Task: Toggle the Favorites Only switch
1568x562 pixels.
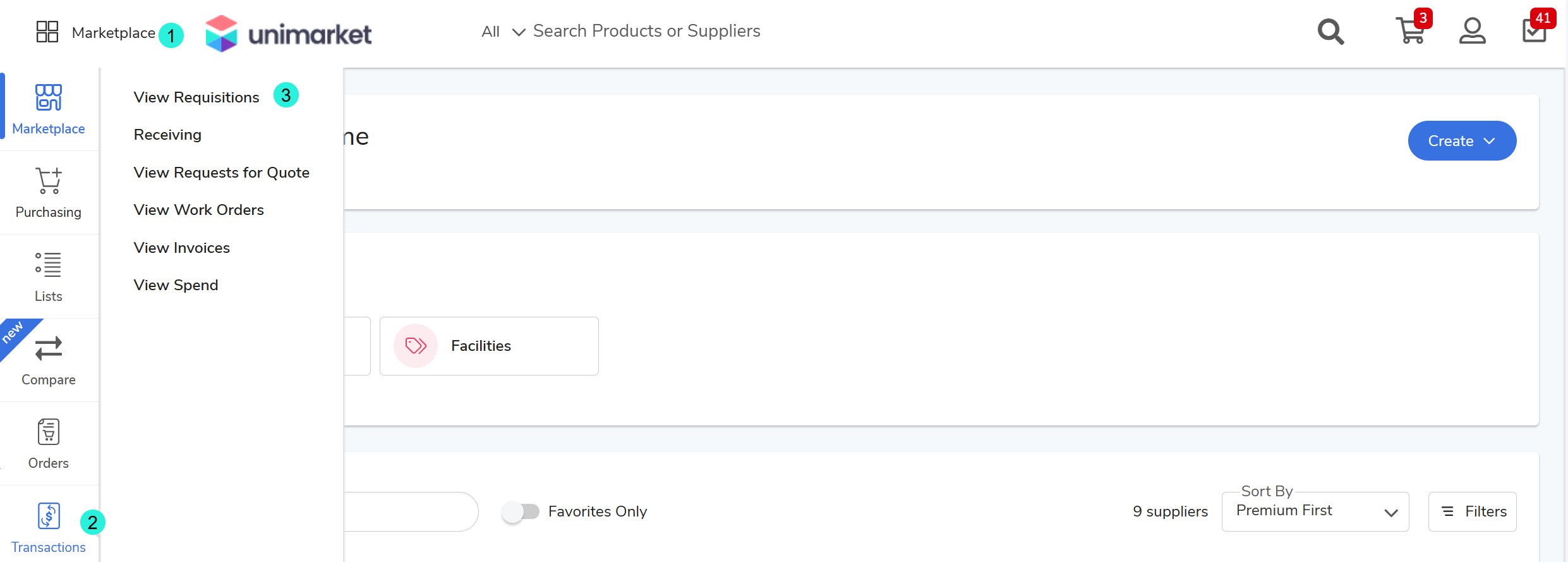Action: click(x=521, y=511)
